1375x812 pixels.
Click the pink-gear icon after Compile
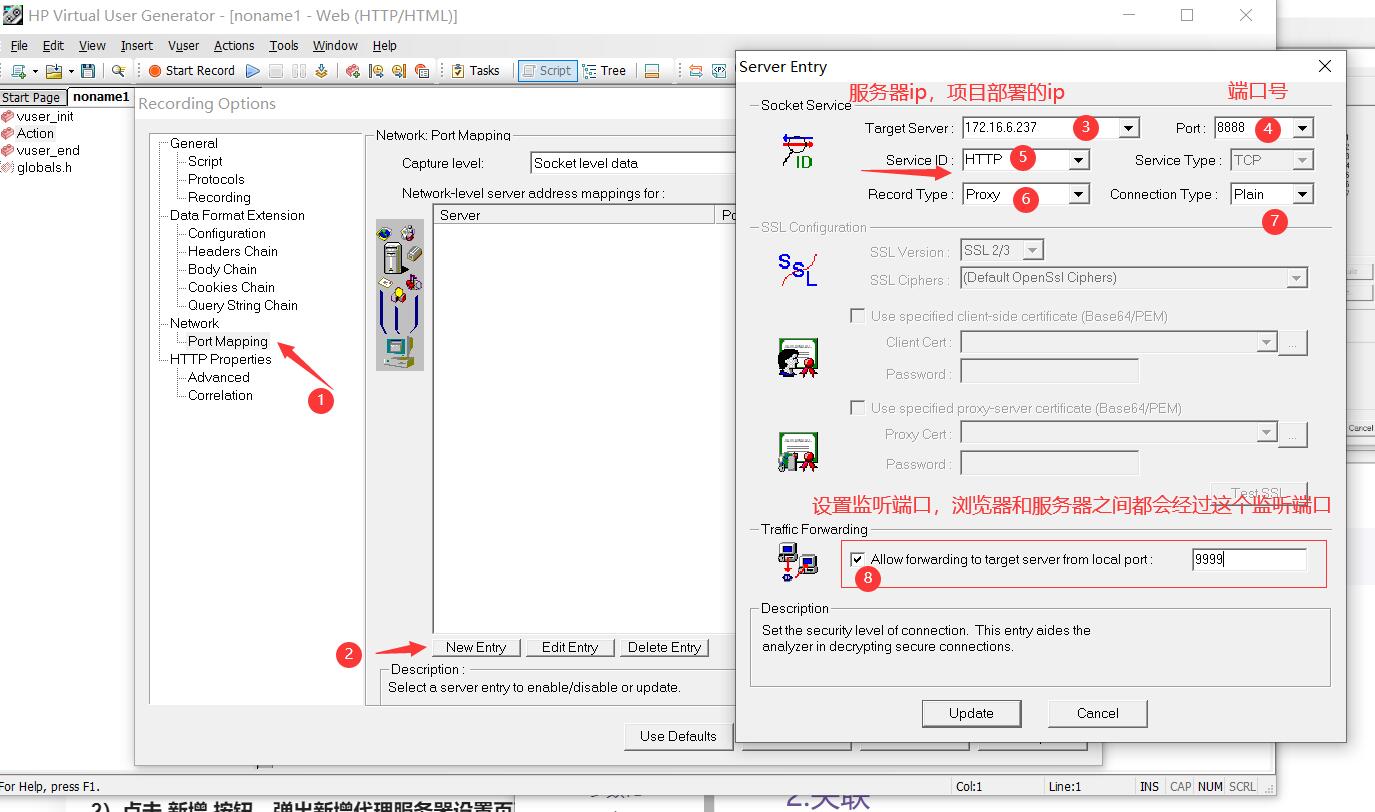point(353,70)
